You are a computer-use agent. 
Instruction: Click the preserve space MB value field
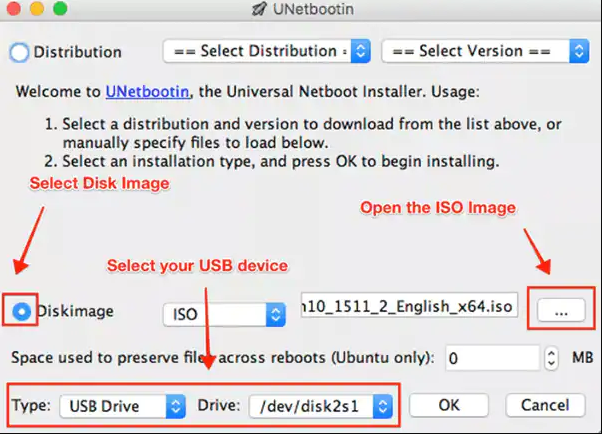point(493,358)
